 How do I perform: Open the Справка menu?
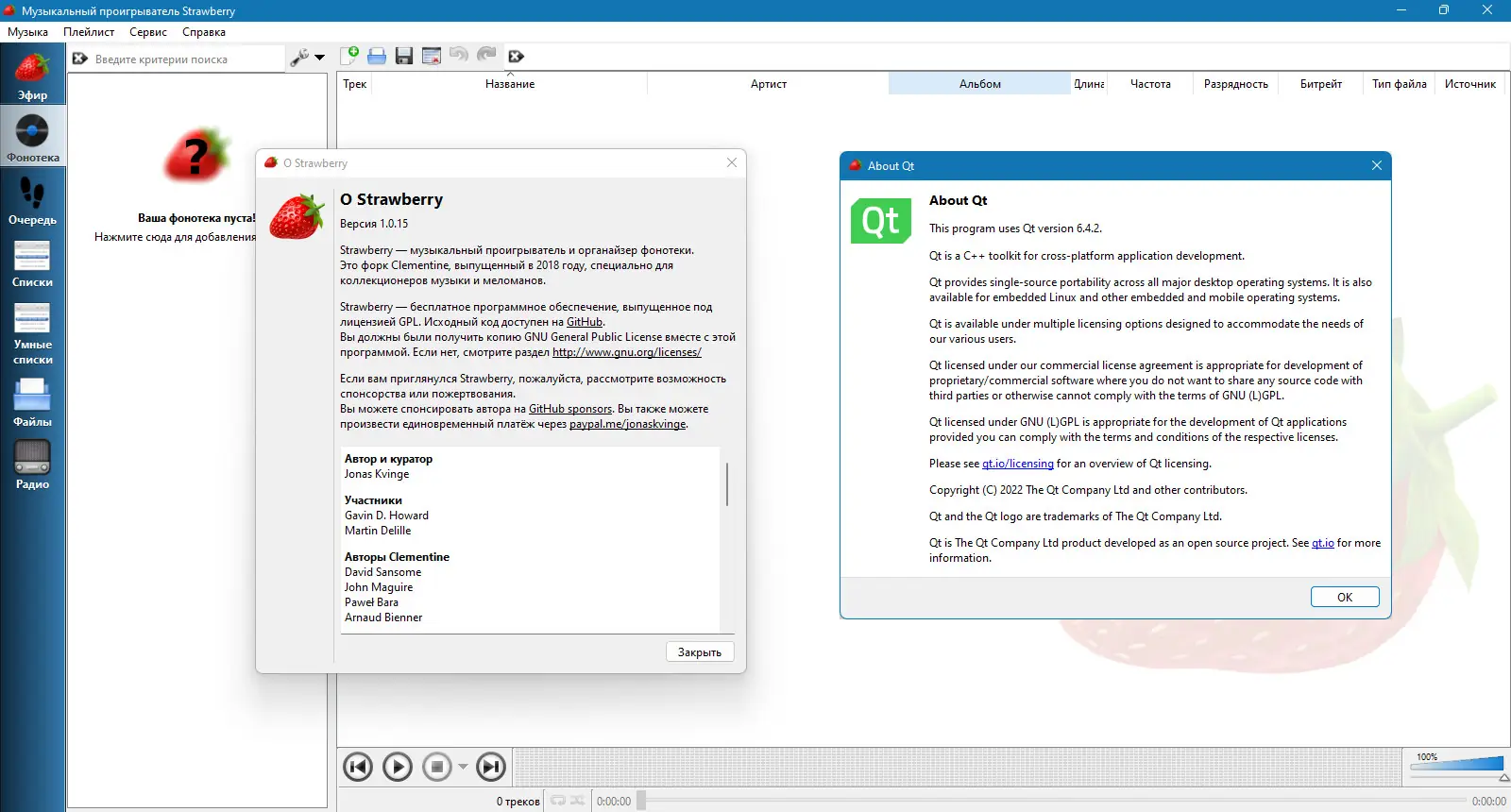[204, 32]
